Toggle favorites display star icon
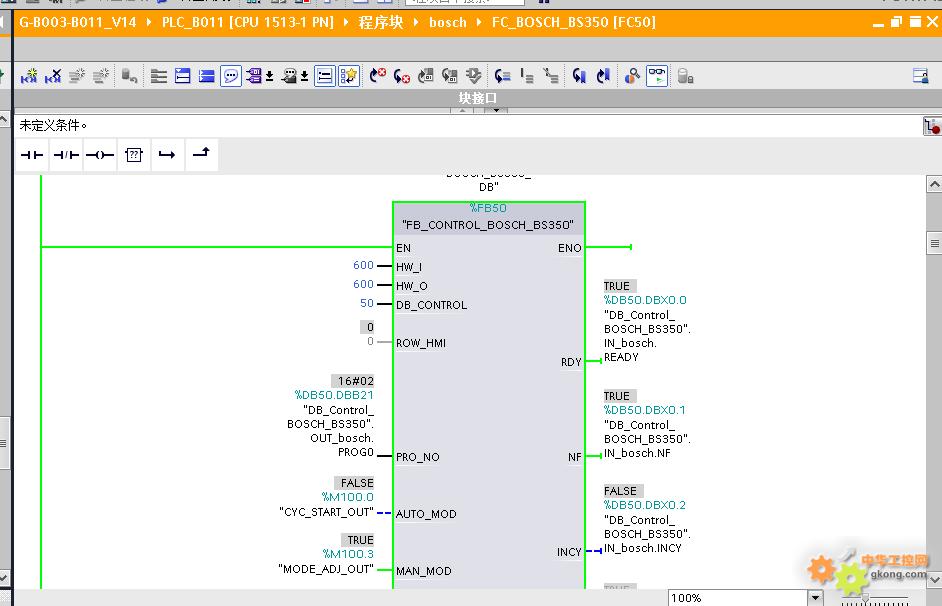Image resolution: width=942 pixels, height=606 pixels. click(x=348, y=76)
